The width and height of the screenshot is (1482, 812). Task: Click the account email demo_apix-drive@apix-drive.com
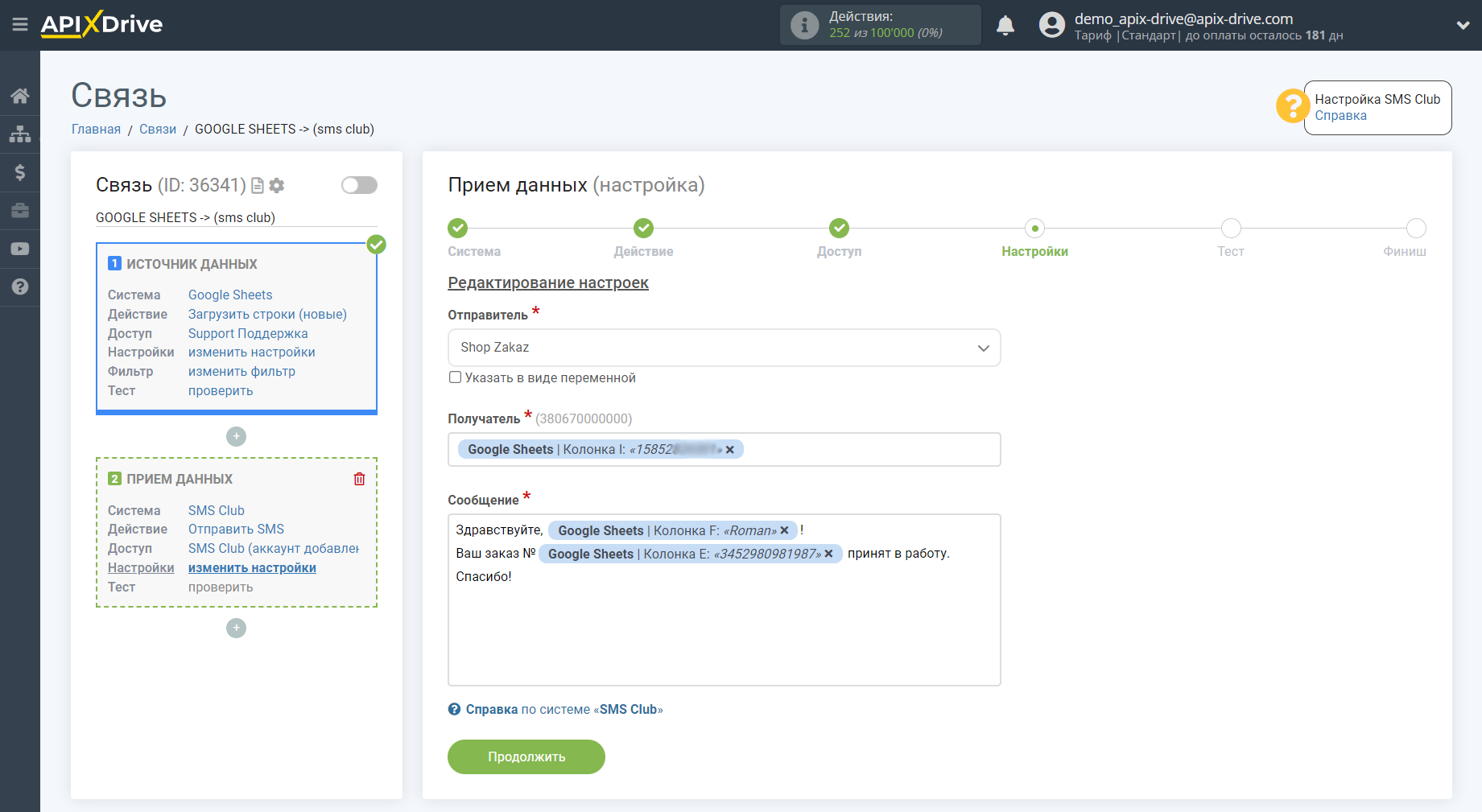(1183, 19)
